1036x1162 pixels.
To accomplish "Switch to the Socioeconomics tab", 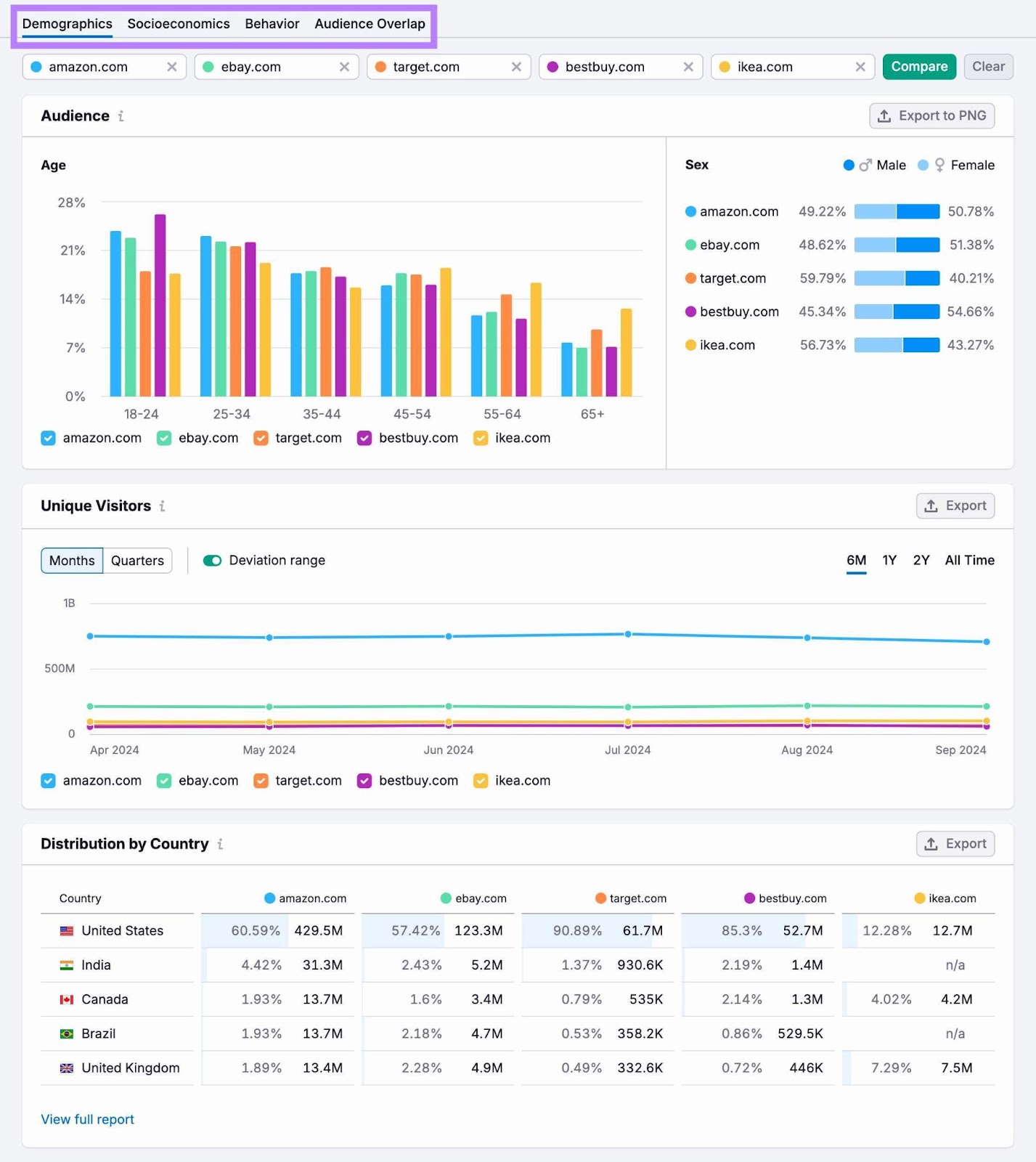I will point(179,24).
